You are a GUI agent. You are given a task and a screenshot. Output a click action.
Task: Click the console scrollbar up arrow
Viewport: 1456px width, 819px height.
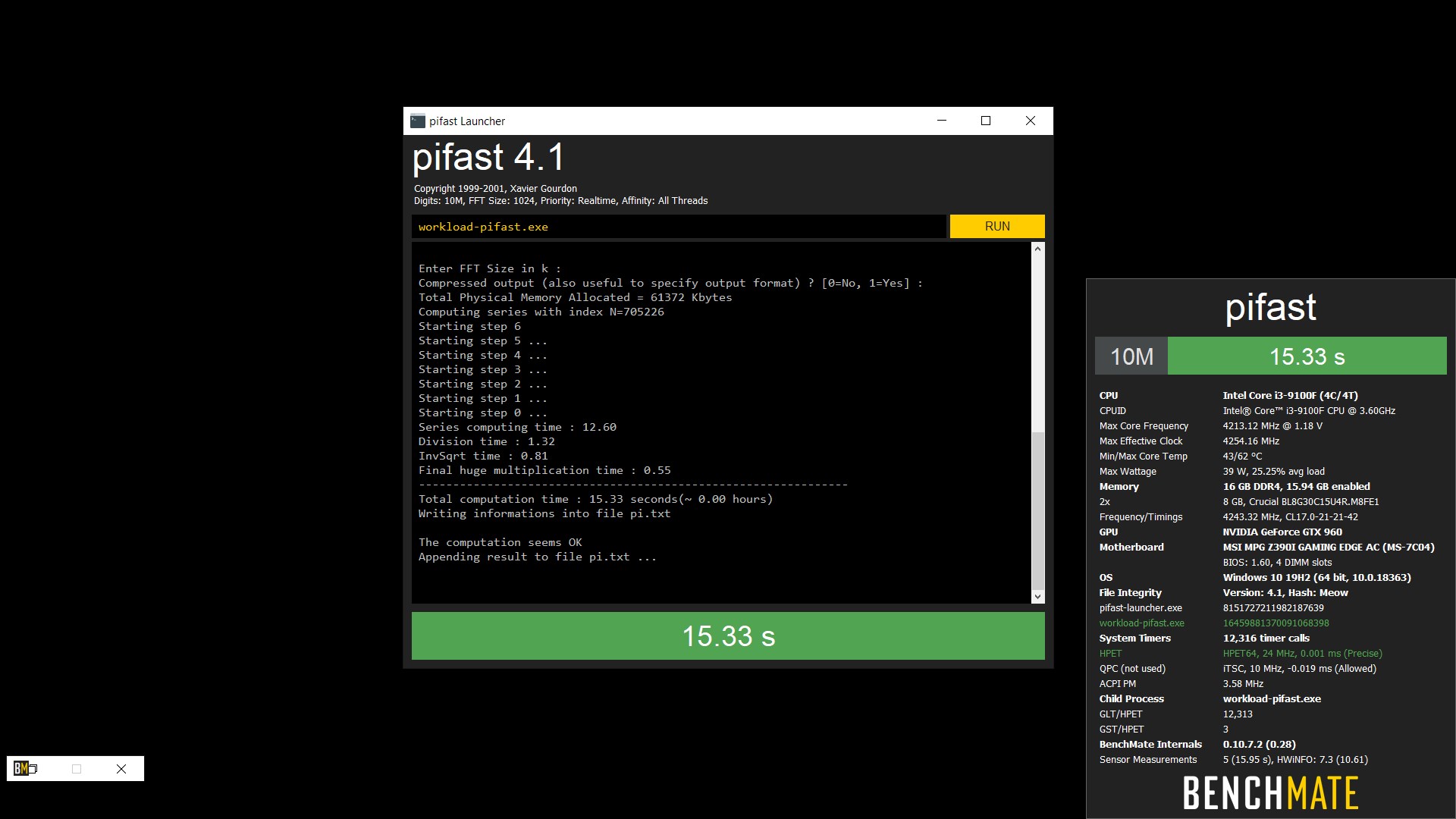pyautogui.click(x=1037, y=249)
